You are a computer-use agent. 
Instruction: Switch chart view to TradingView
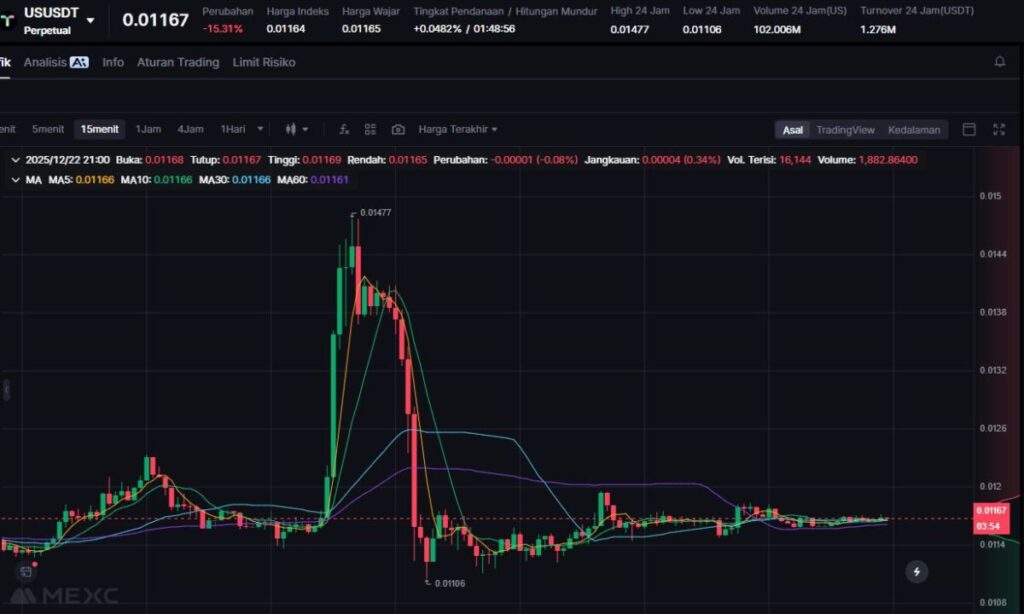coord(845,130)
